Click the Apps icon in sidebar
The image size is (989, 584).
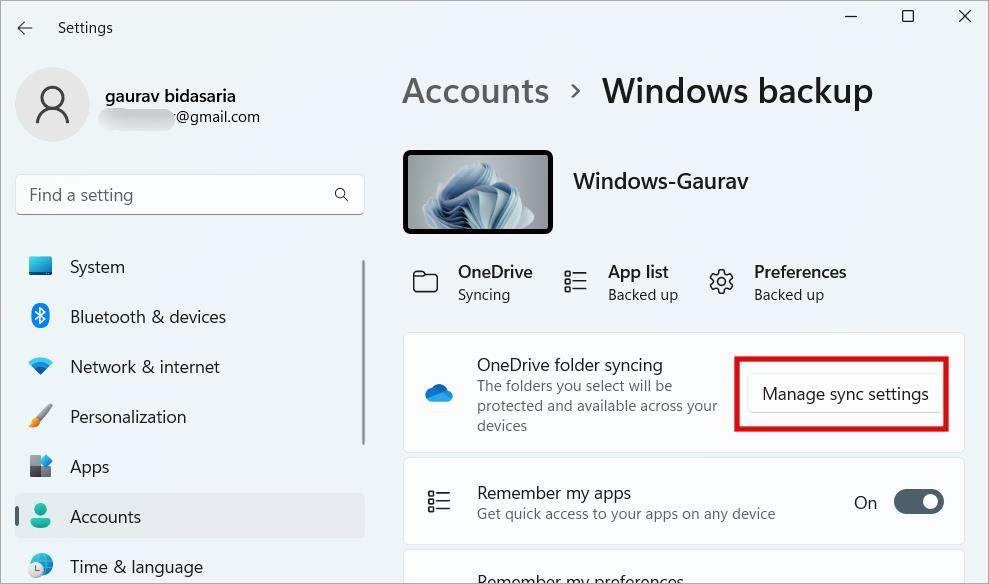(40, 466)
